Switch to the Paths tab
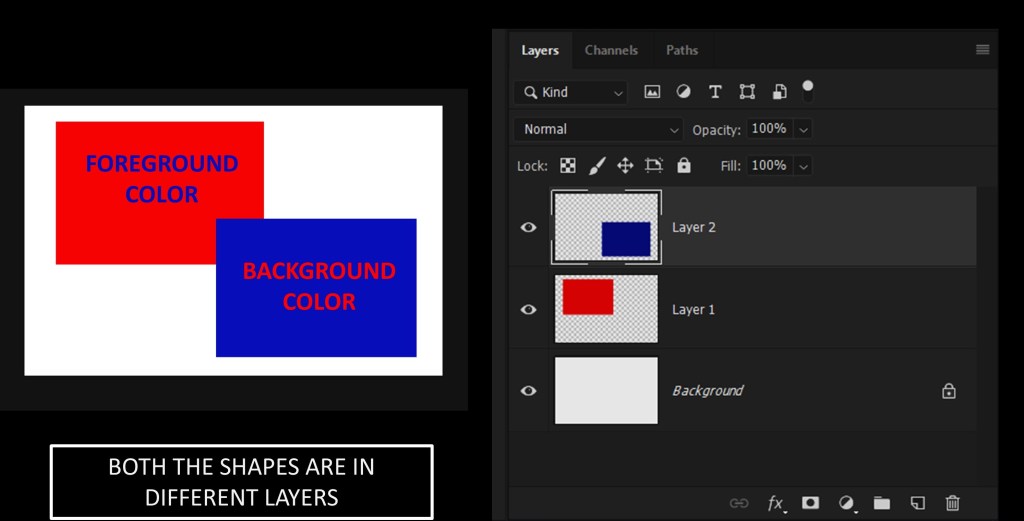This screenshot has height=521, width=1024. (682, 50)
